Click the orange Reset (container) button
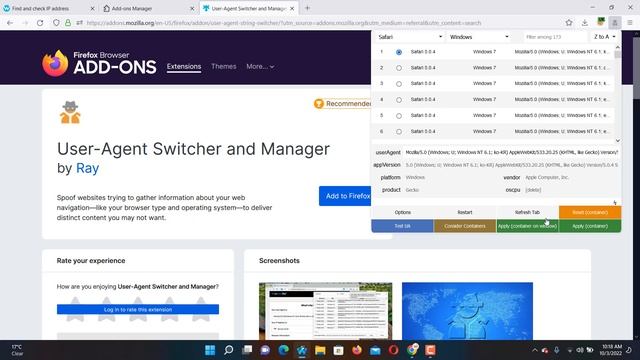640x360 pixels. (x=590, y=212)
